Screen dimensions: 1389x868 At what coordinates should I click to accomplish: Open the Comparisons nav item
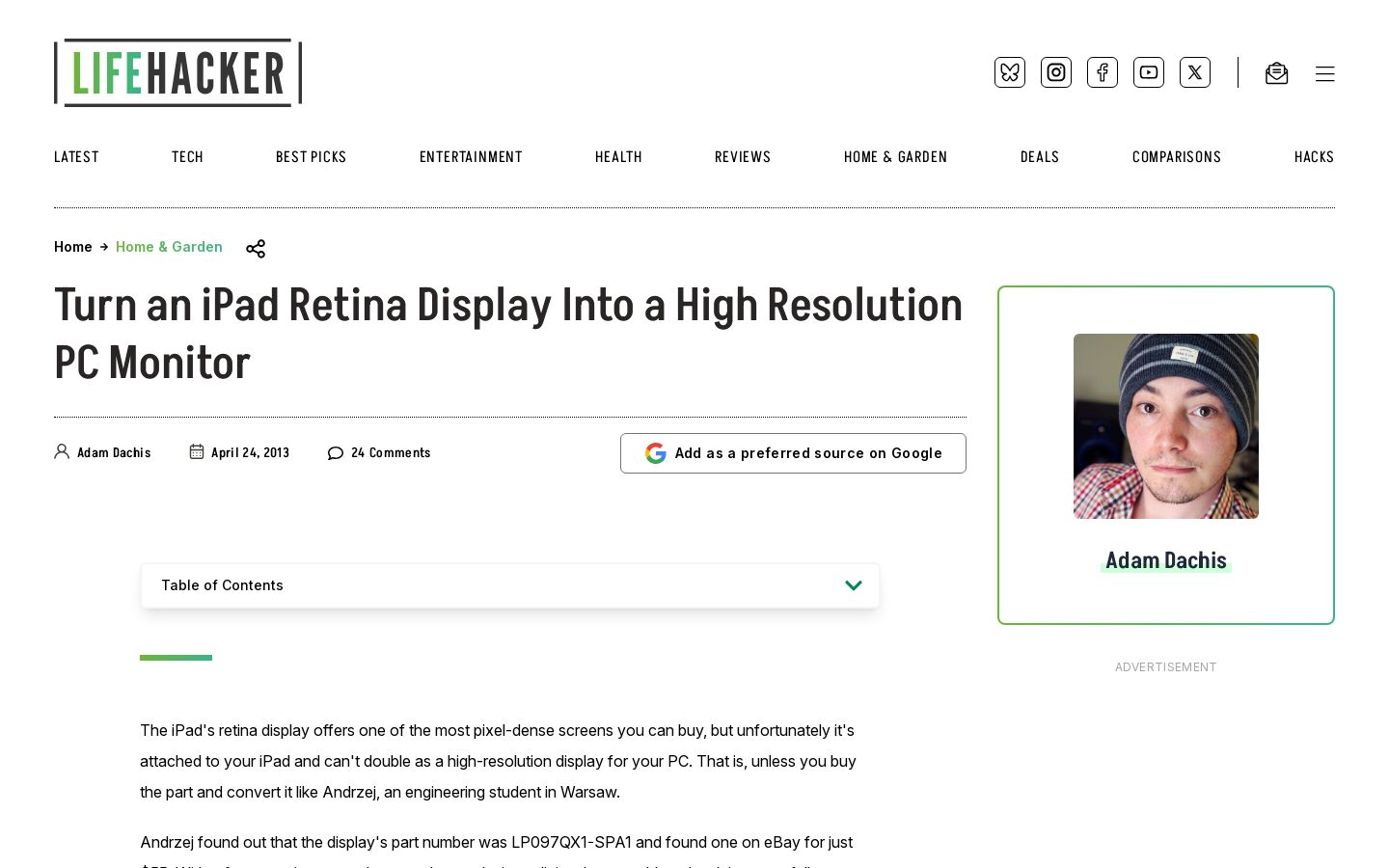click(x=1177, y=157)
